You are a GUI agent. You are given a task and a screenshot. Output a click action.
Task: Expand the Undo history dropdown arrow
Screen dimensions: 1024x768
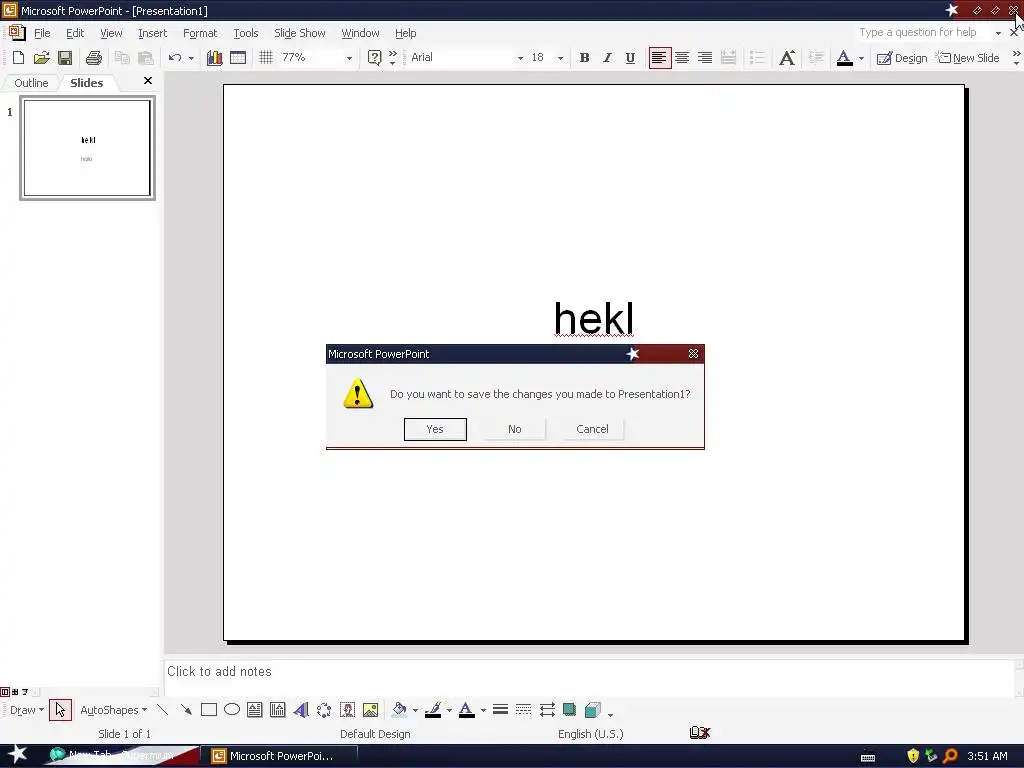point(191,58)
